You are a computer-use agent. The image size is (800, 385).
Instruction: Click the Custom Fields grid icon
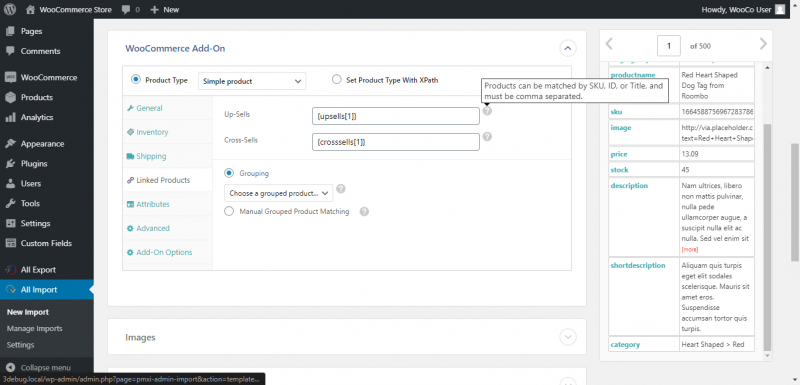tap(10, 243)
